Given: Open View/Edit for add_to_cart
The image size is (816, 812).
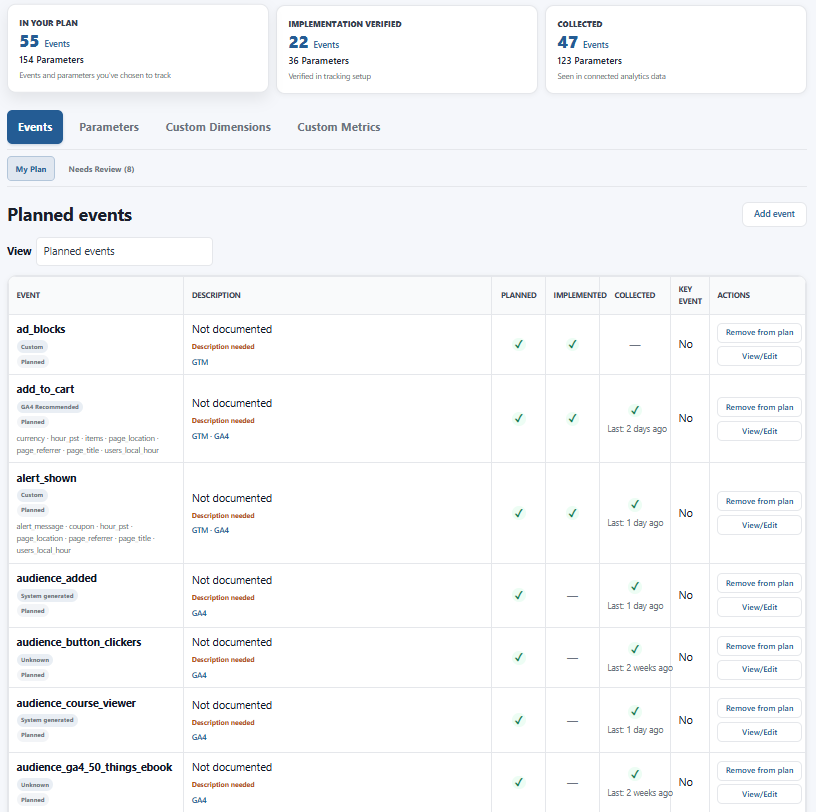Looking at the screenshot, I should point(759,431).
